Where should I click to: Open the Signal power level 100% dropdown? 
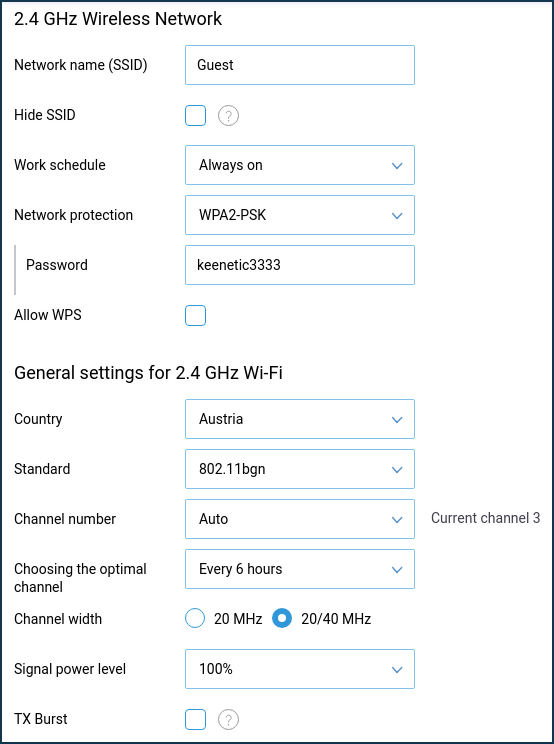(x=300, y=669)
